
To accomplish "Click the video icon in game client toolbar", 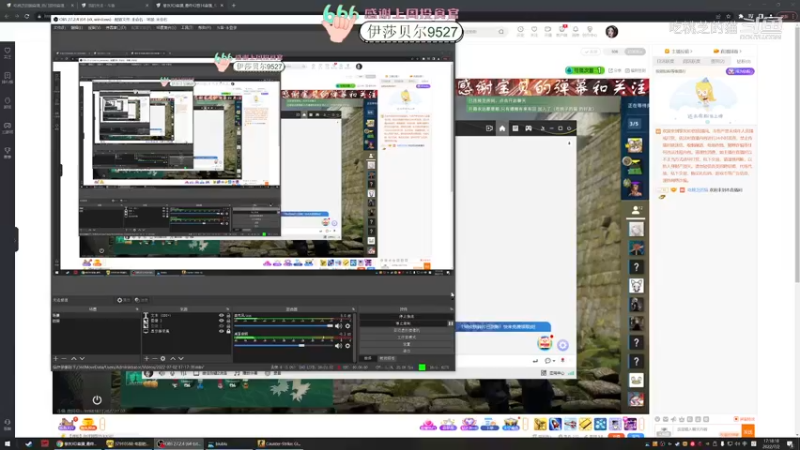I will tap(489, 128).
